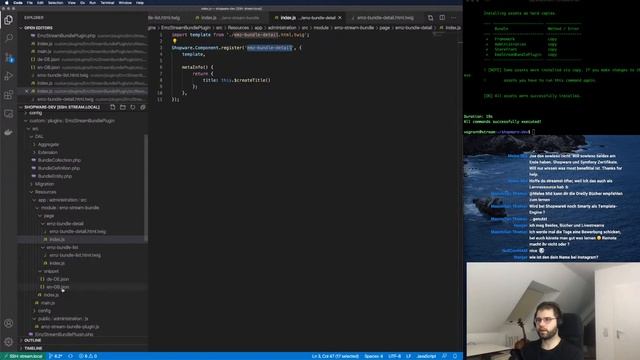Open BundleCollection.php in the file tree
The width and height of the screenshot is (640, 360).
pos(59,160)
